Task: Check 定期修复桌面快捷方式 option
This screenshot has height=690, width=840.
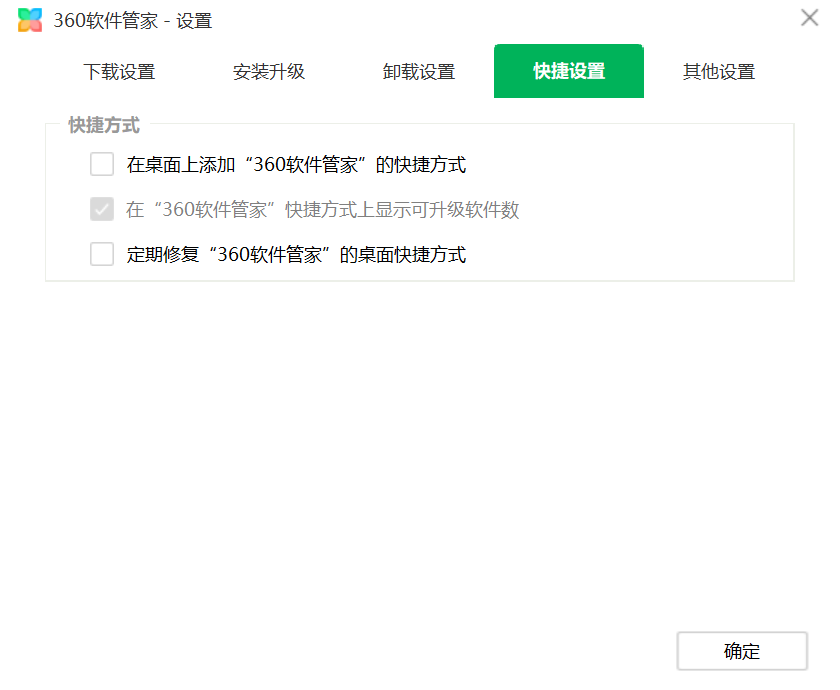Action: click(102, 254)
